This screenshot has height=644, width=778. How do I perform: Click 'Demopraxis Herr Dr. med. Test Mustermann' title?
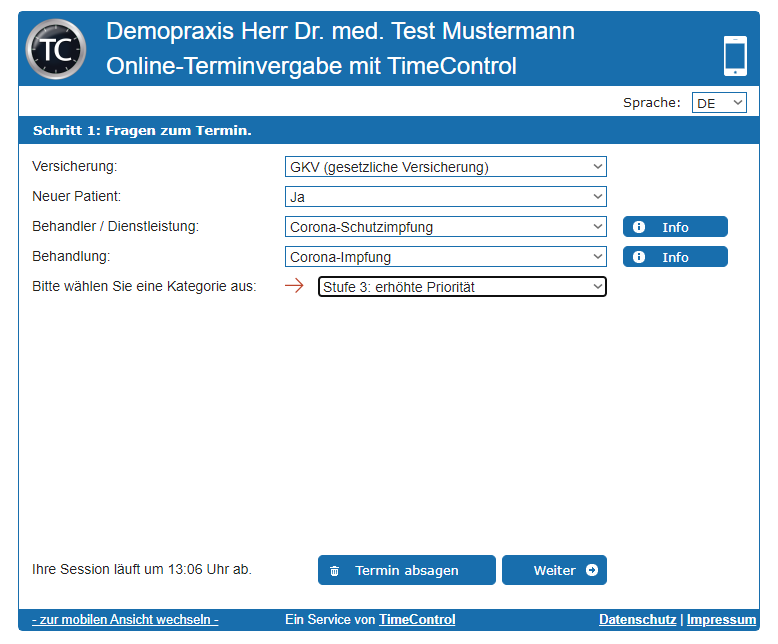tap(340, 31)
